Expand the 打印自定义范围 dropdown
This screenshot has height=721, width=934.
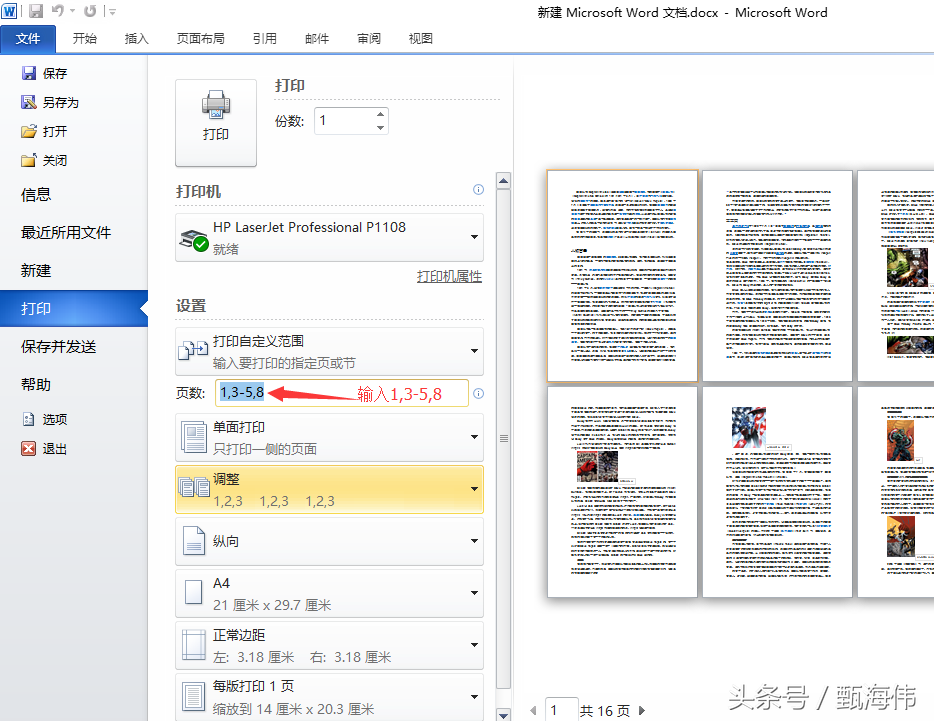point(329,352)
